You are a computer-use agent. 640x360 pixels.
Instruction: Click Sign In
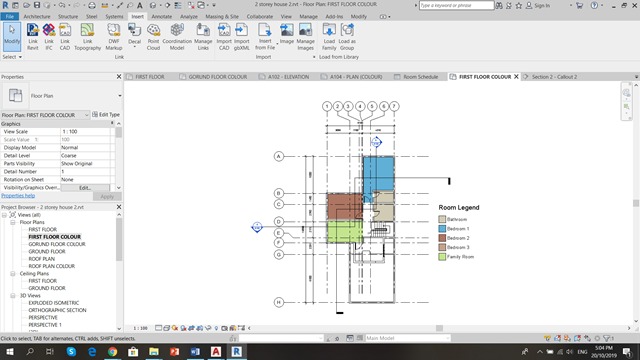pyautogui.click(x=538, y=5)
